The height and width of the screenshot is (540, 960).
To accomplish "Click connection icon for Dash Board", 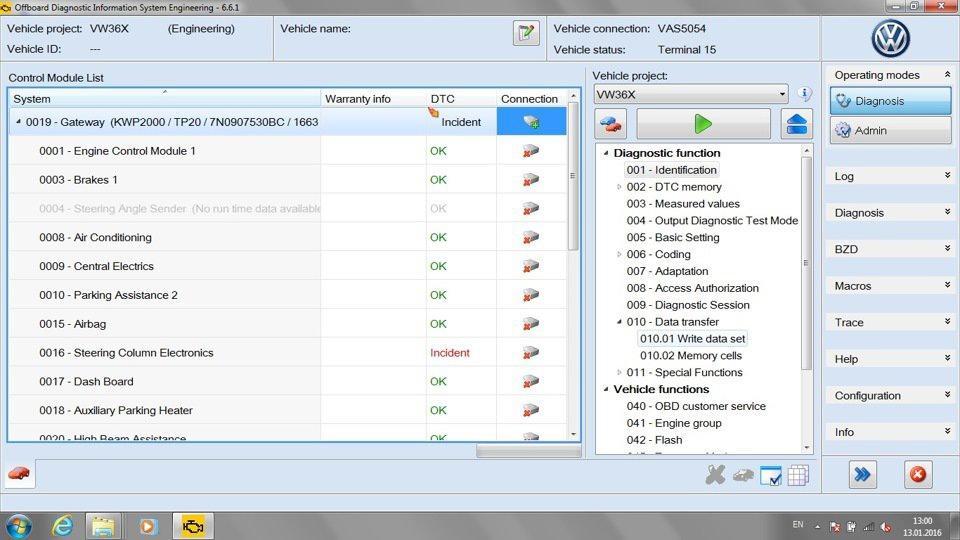I will pyautogui.click(x=530, y=381).
